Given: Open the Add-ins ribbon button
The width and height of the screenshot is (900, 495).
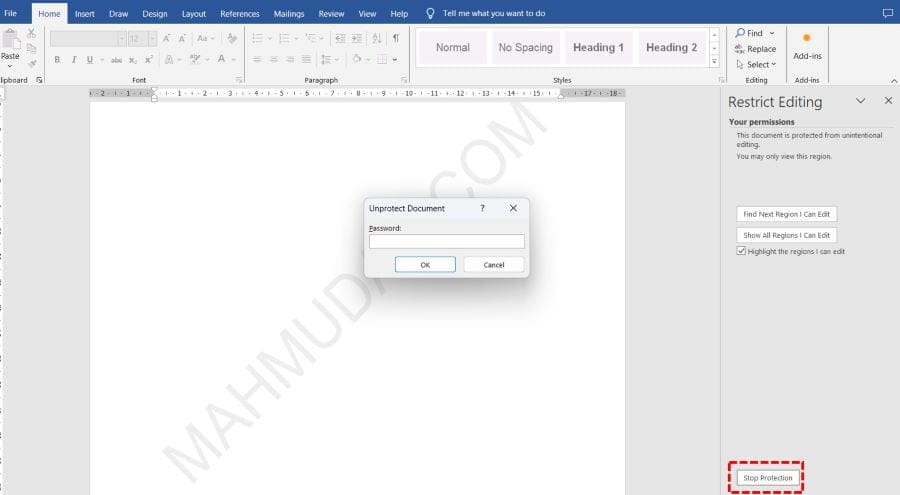Looking at the screenshot, I should click(807, 46).
